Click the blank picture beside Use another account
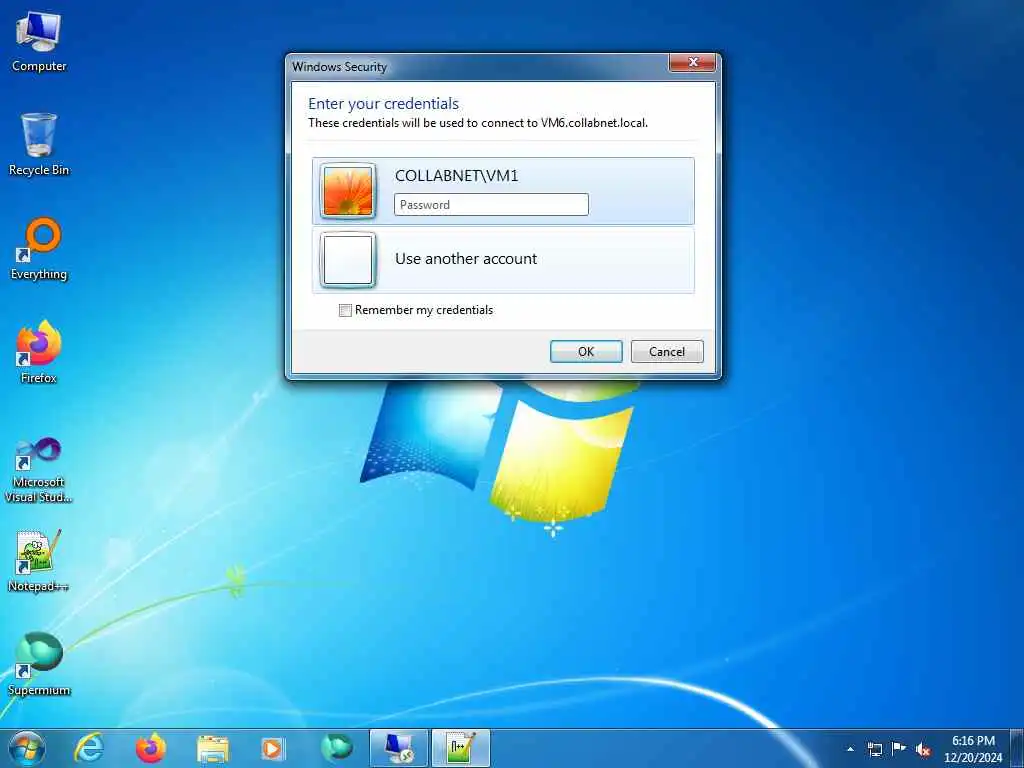The height and width of the screenshot is (768, 1024). coord(348,260)
